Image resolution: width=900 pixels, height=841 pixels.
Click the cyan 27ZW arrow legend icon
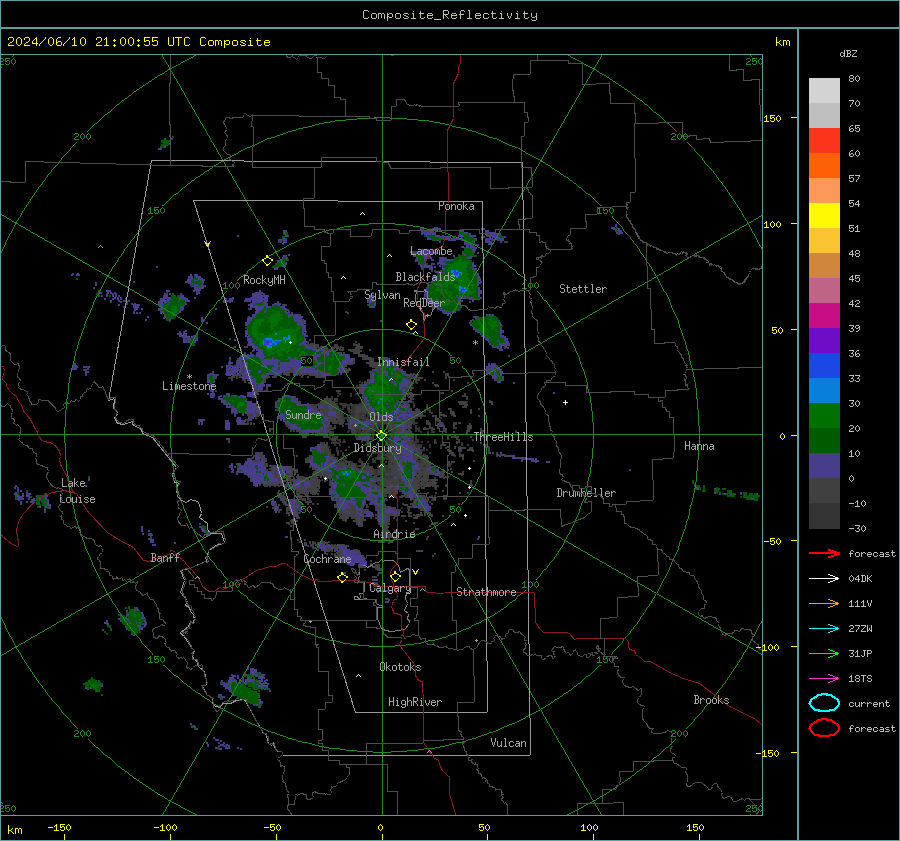point(824,629)
